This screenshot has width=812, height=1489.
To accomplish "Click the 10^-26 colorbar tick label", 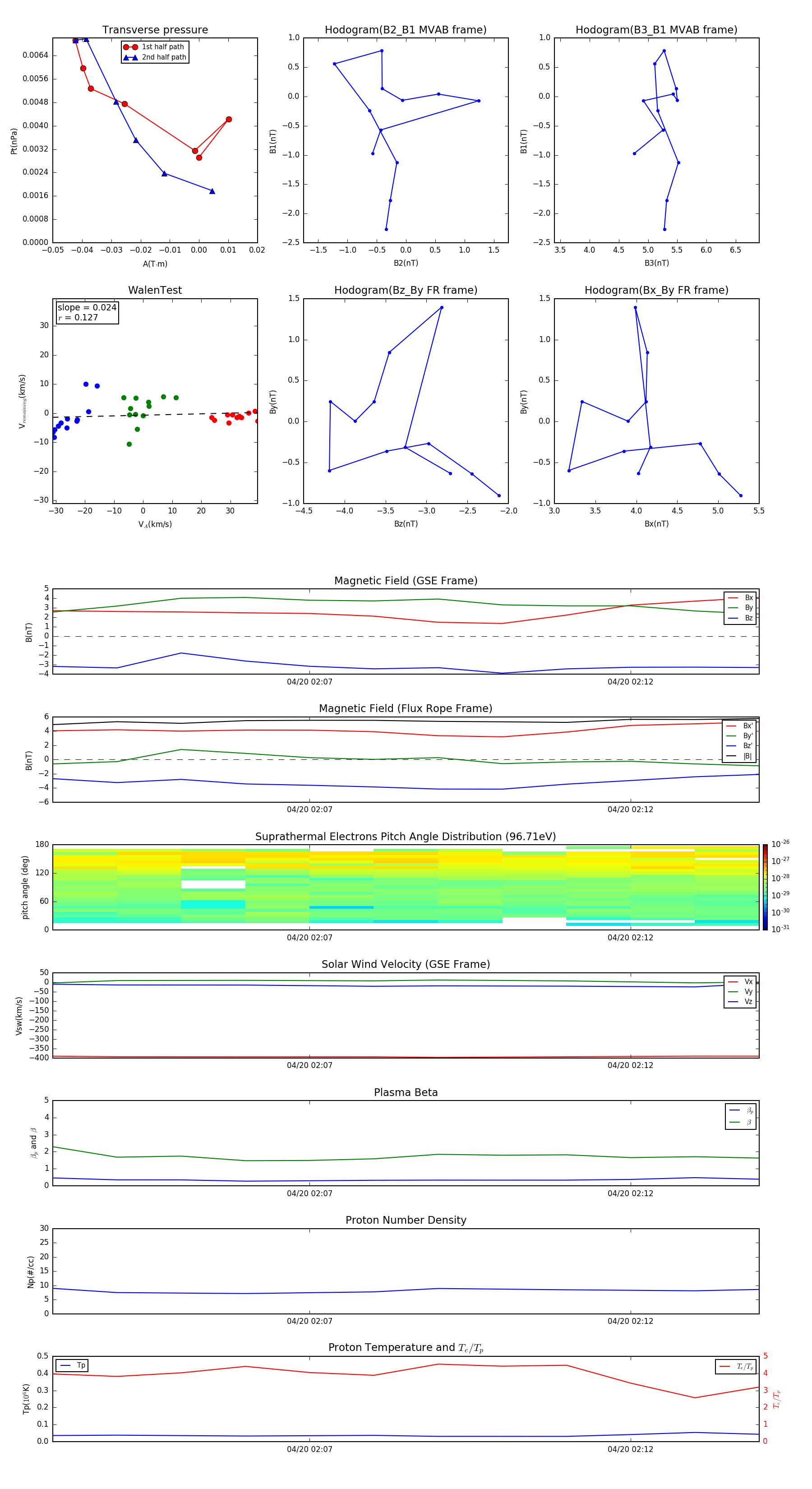I will coord(780,844).
